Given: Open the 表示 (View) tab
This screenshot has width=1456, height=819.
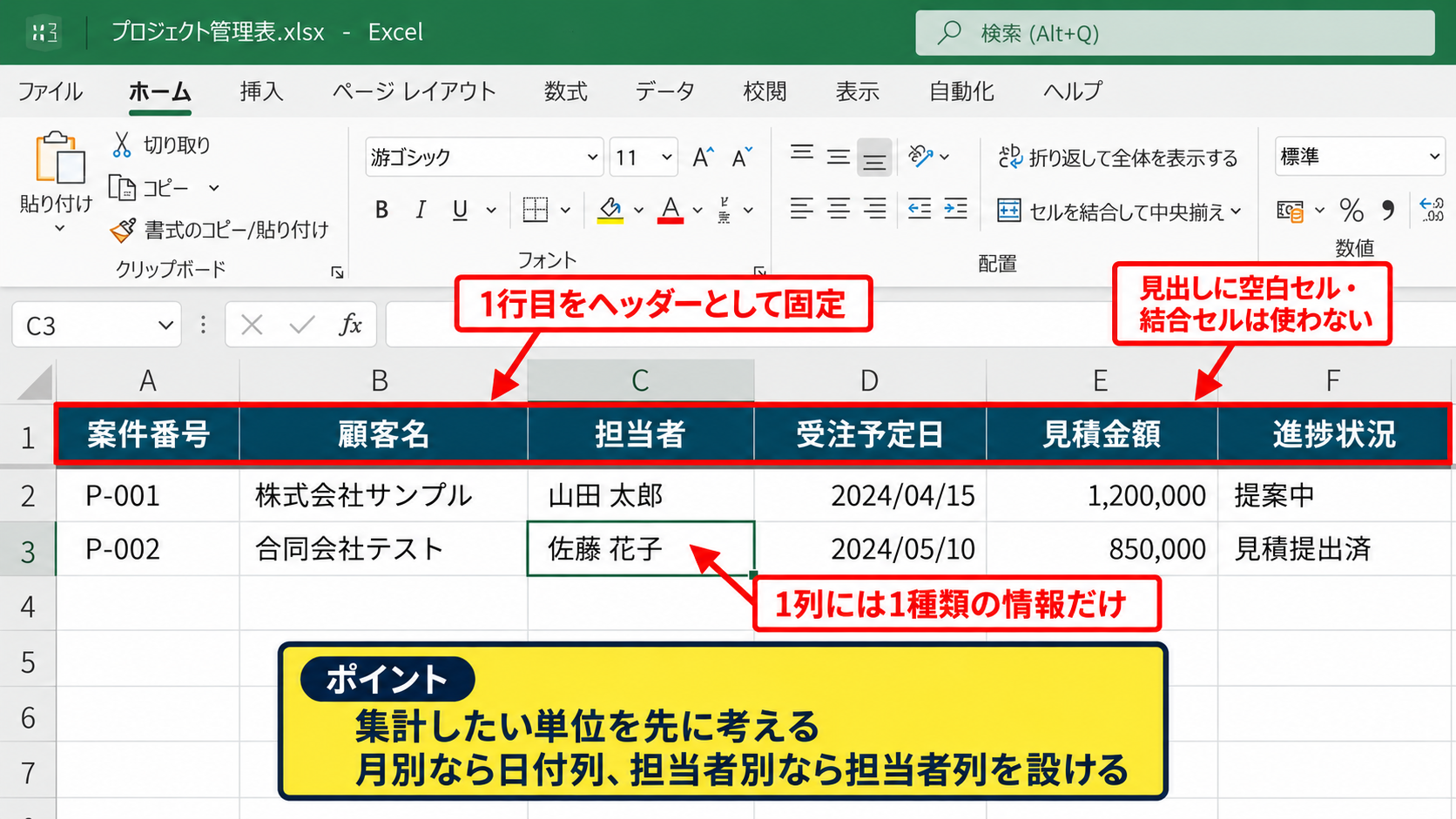Looking at the screenshot, I should pos(858,91).
